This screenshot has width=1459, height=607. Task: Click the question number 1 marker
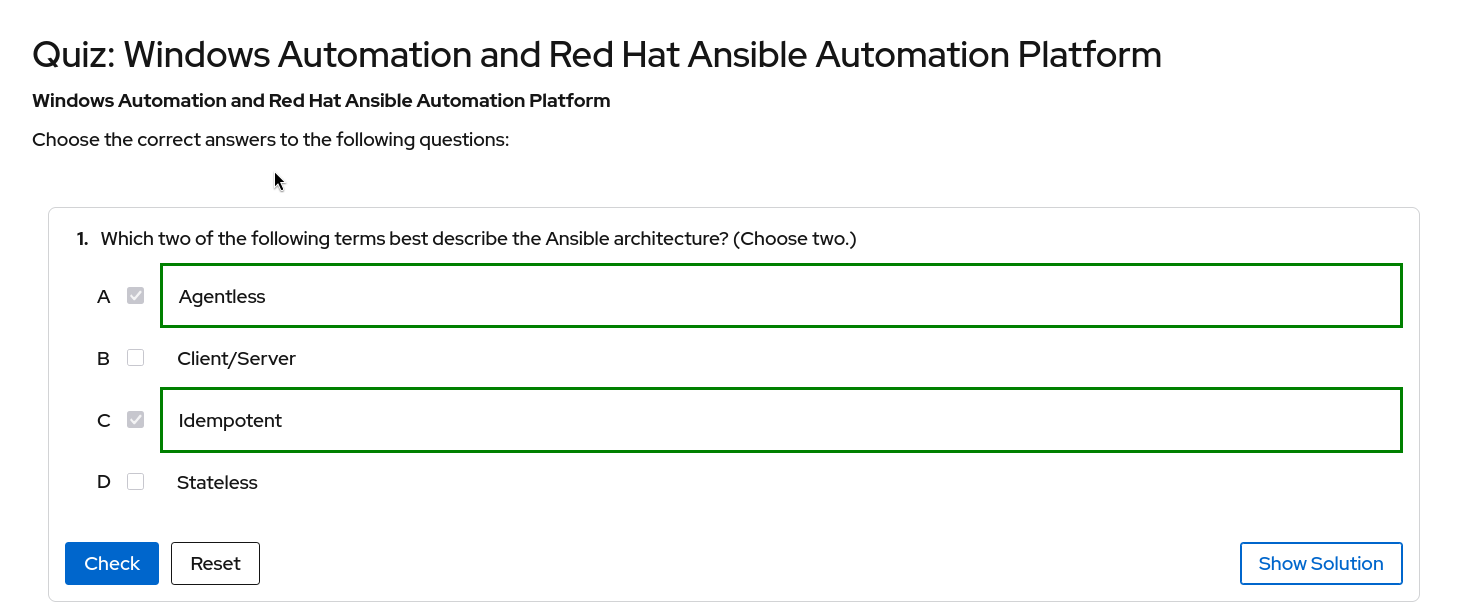coord(82,239)
